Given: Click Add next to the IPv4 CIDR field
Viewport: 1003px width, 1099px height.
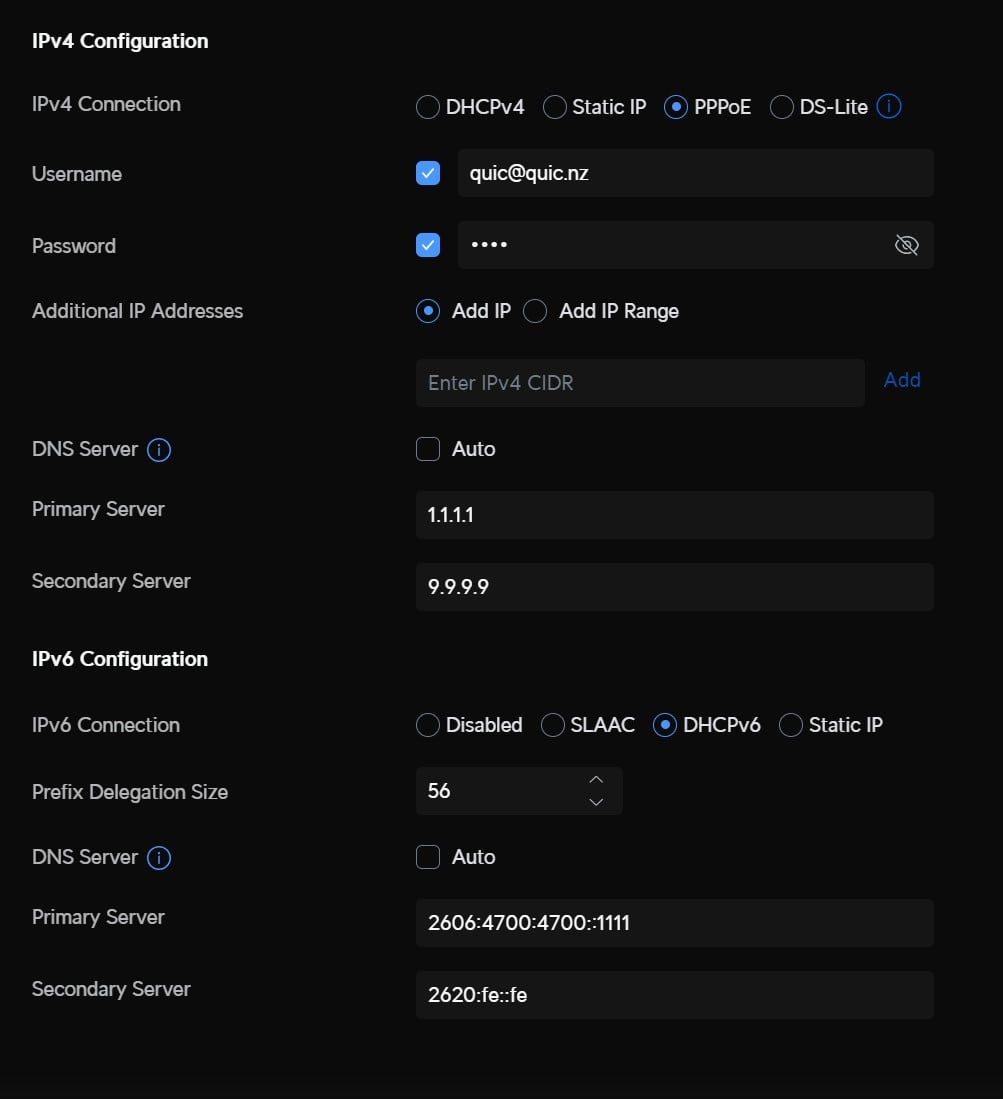Looking at the screenshot, I should coord(901,380).
